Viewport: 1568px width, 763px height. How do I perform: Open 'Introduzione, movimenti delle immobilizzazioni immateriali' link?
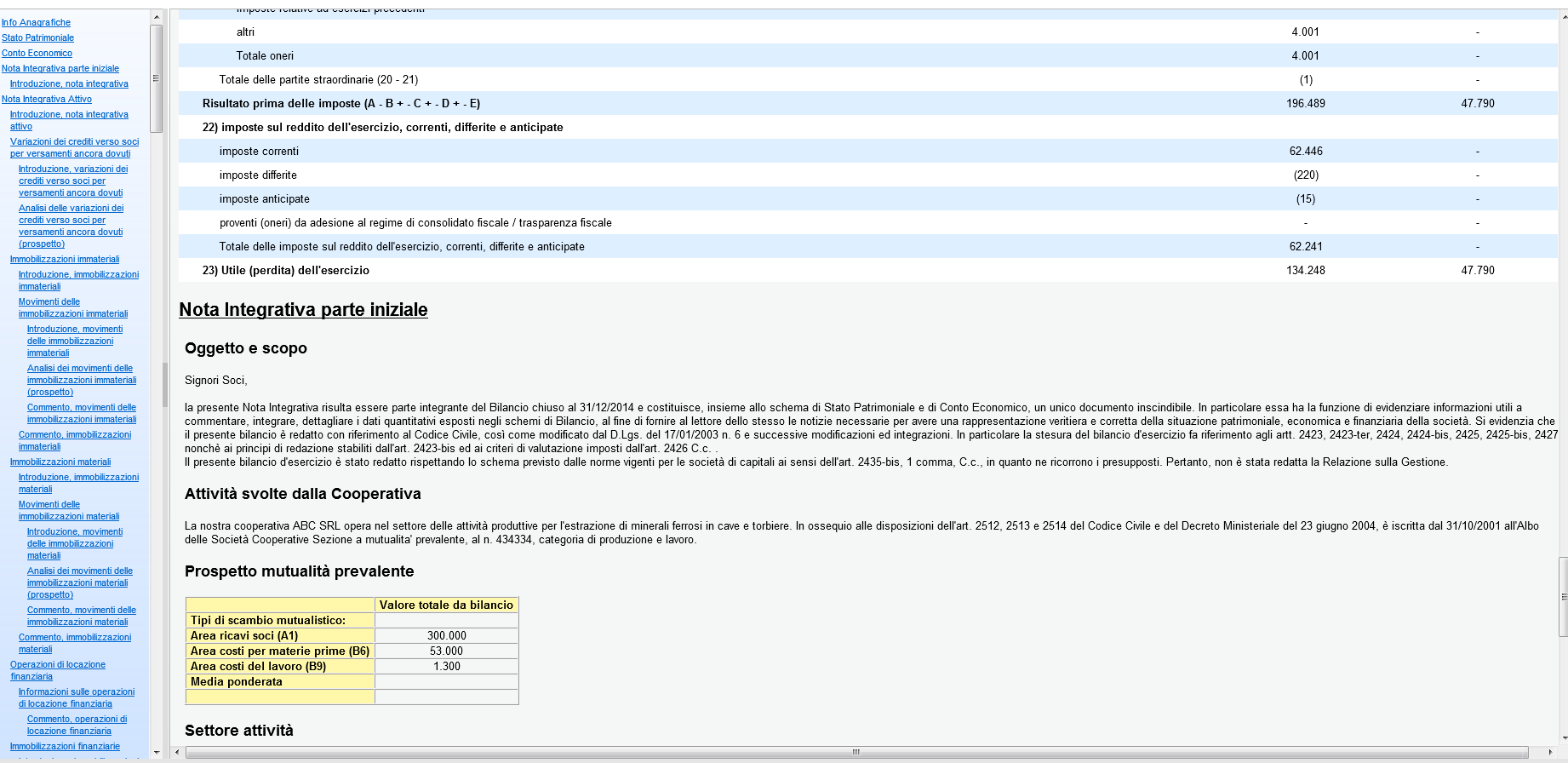75,341
